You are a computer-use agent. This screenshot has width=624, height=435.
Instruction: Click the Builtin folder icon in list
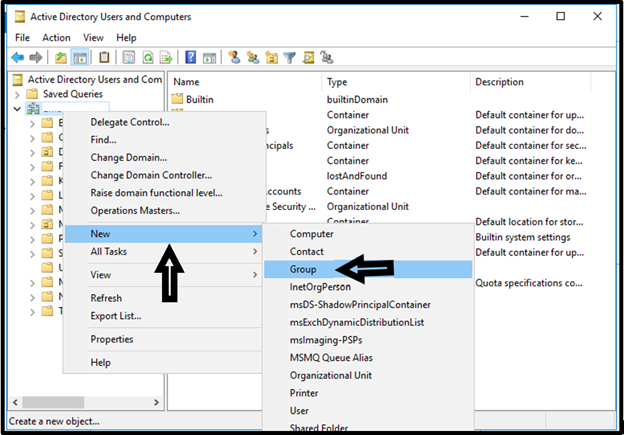tap(177, 99)
